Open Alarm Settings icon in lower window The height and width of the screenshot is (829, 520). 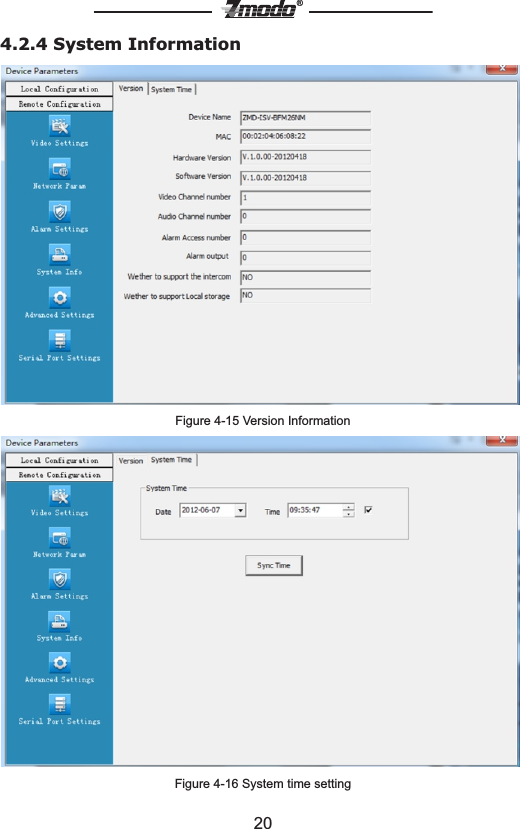pos(60,579)
